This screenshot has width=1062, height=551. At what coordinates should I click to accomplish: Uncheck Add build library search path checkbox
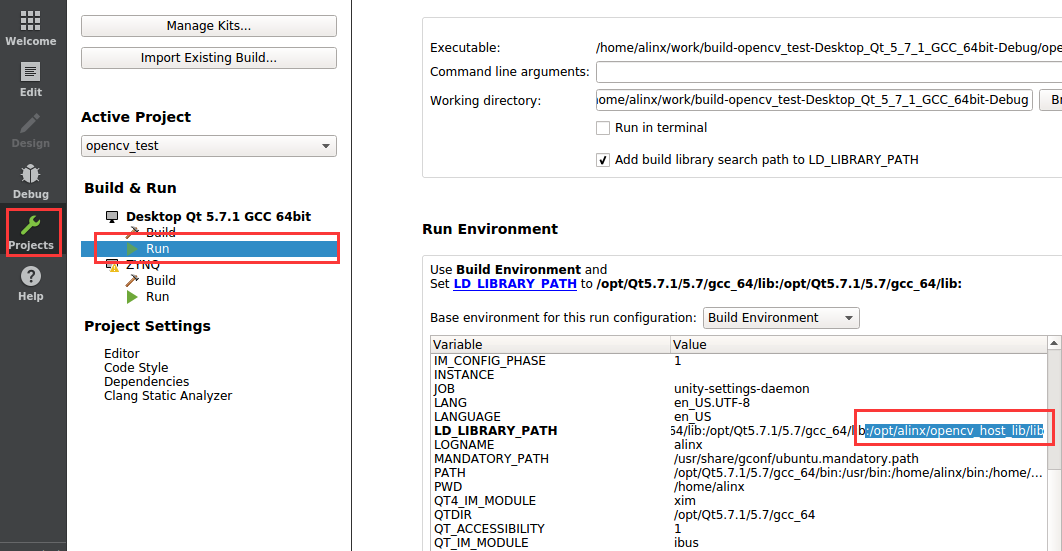603,160
